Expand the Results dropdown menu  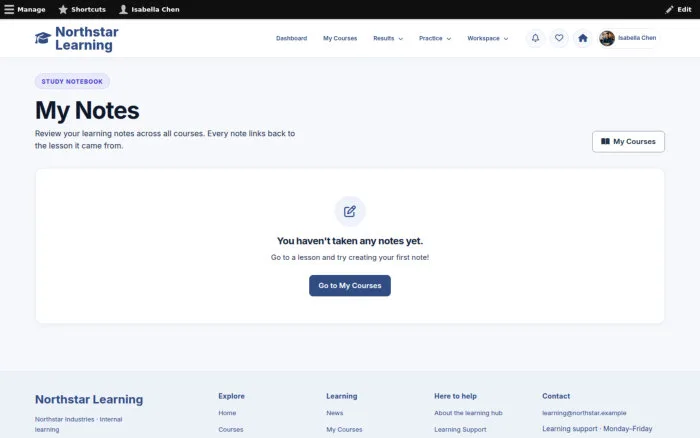[388, 38]
